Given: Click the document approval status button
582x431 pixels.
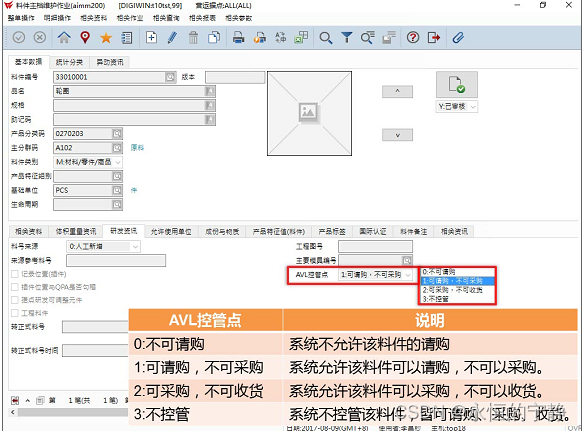Looking at the screenshot, I should click(457, 85).
